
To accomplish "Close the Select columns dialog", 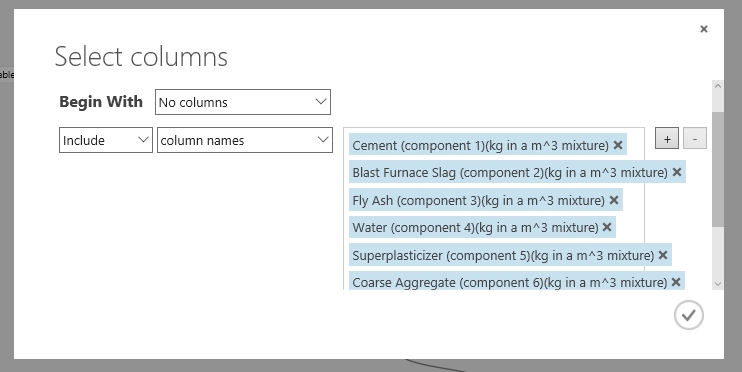I will tap(704, 29).
